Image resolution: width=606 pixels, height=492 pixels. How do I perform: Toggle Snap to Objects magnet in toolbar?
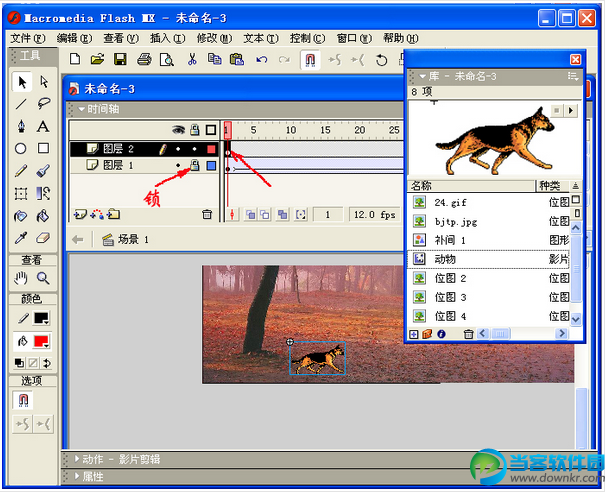tap(310, 60)
